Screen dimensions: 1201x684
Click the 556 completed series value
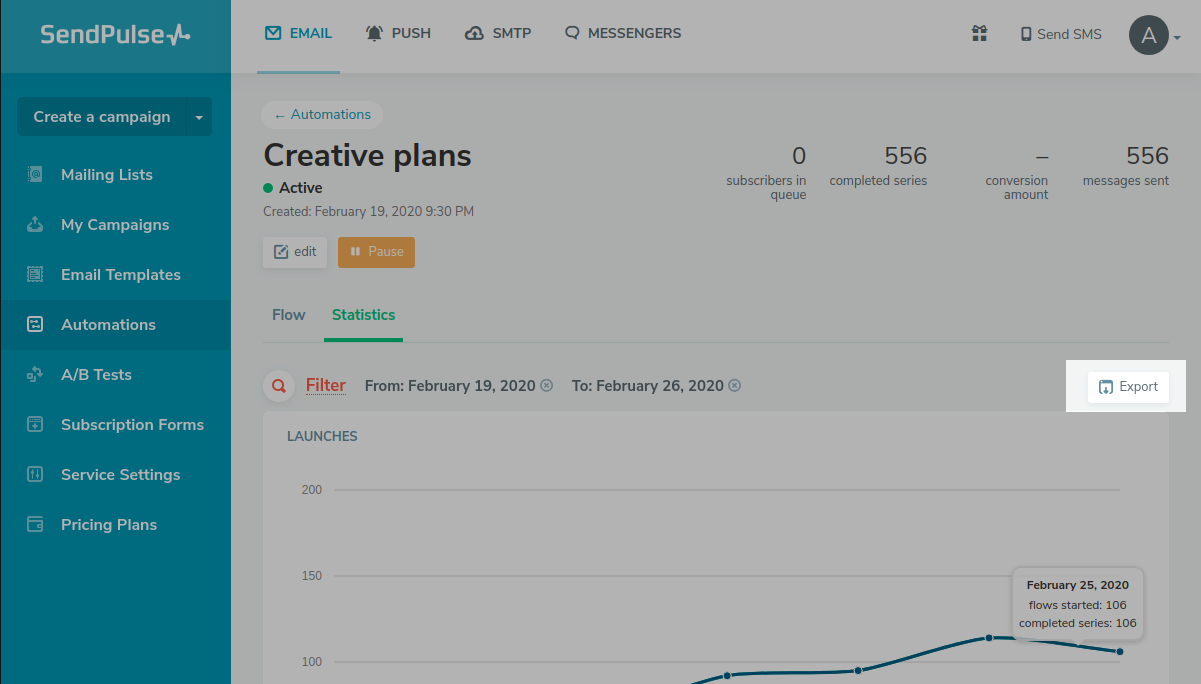point(905,156)
